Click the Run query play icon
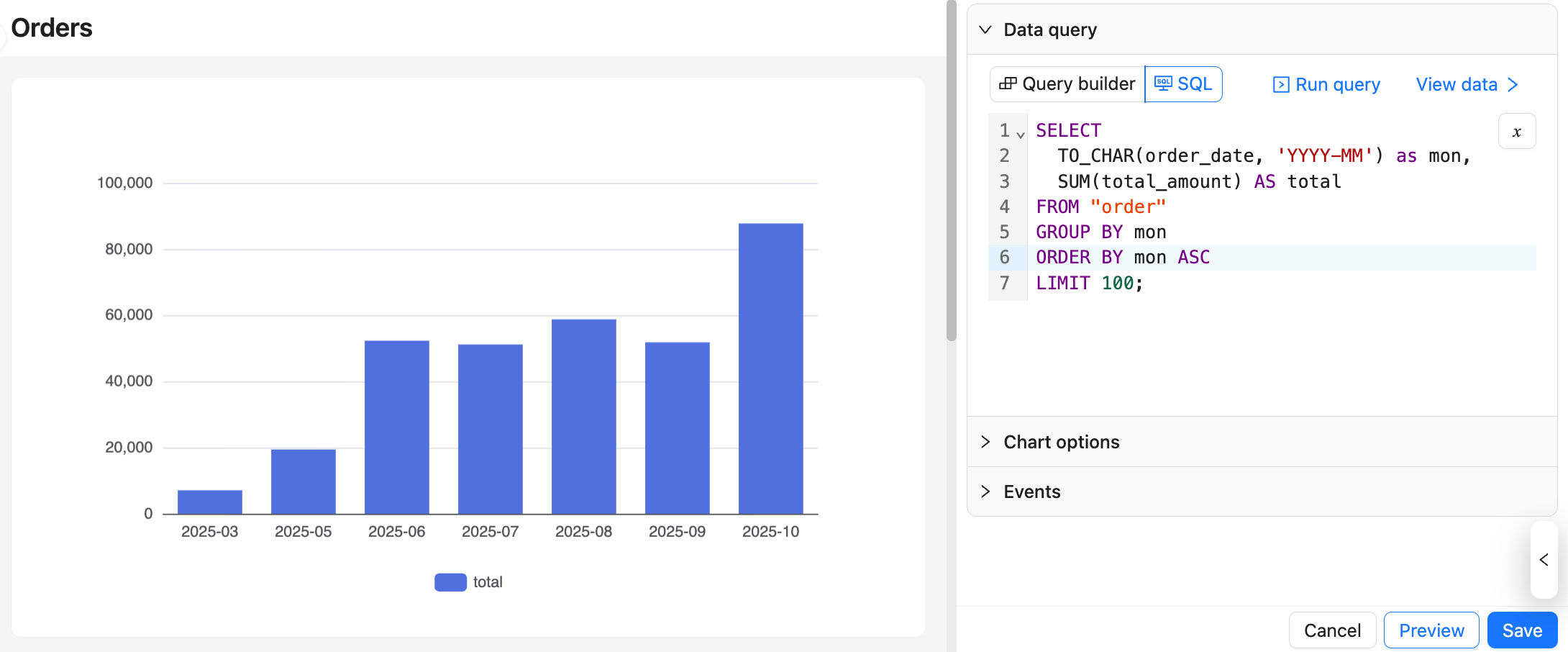 pos(1280,85)
